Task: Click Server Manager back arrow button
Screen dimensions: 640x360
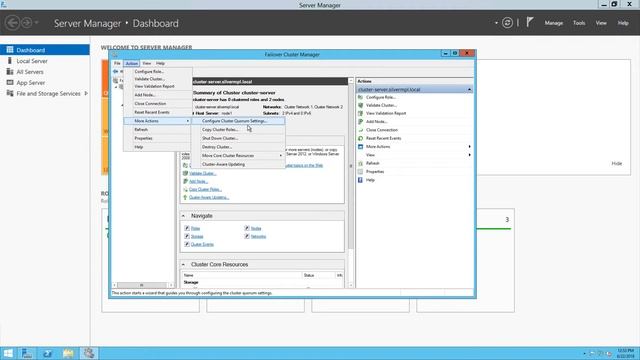Action: (12, 23)
